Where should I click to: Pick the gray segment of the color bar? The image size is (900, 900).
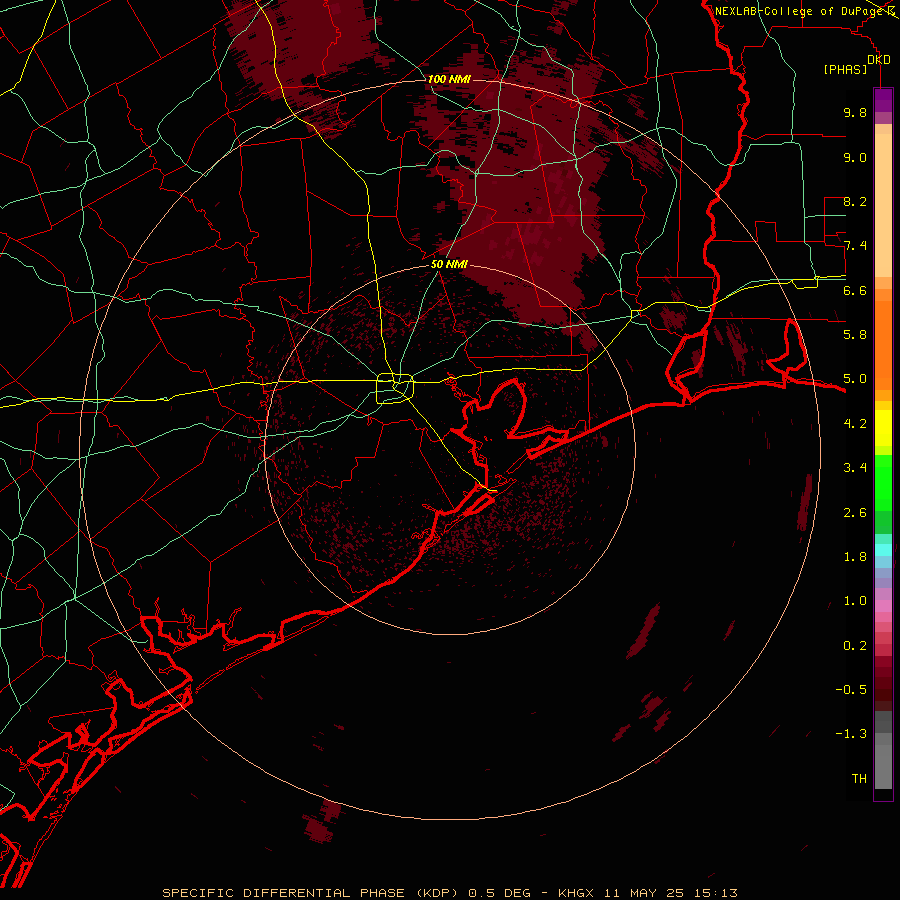tap(883, 751)
